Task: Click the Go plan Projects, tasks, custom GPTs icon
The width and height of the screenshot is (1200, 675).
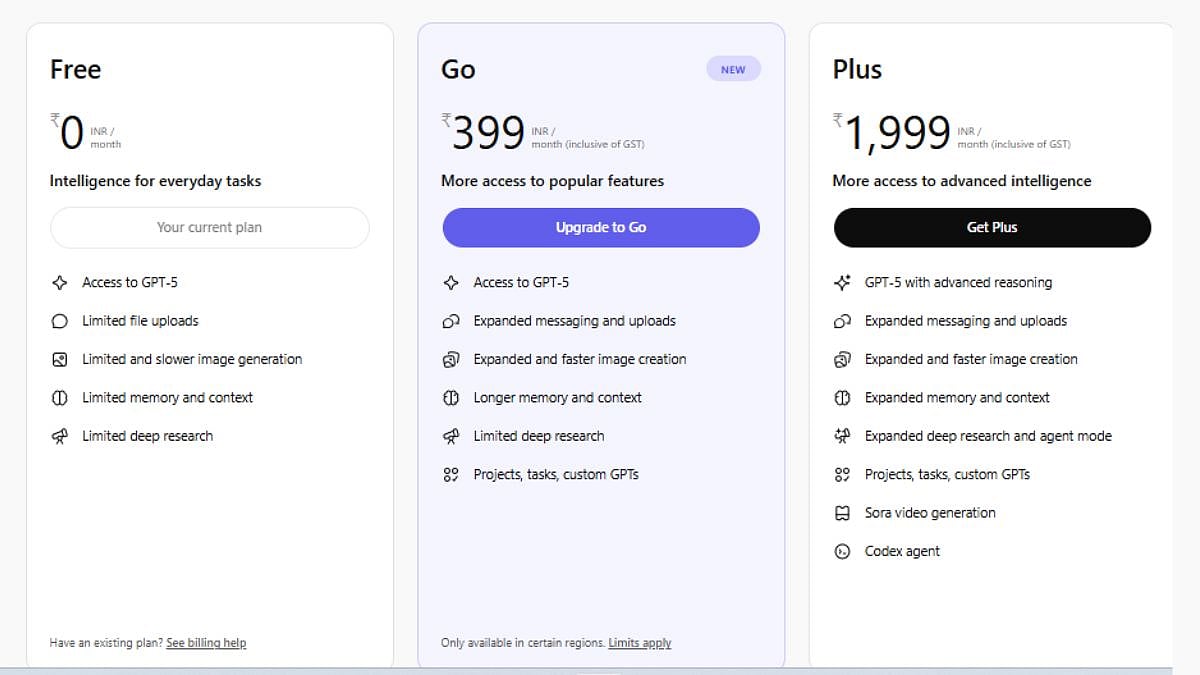Action: [x=451, y=475]
